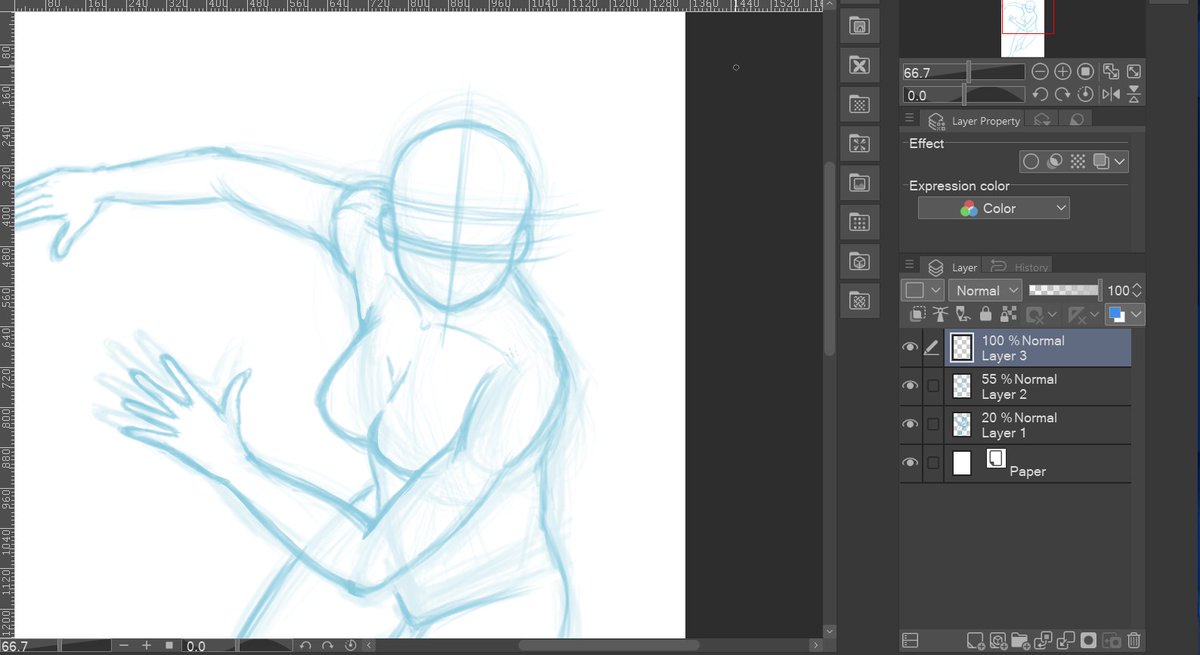The width and height of the screenshot is (1200, 655).
Task: Apply Border effect in Layer Property
Action: pyautogui.click(x=1031, y=161)
